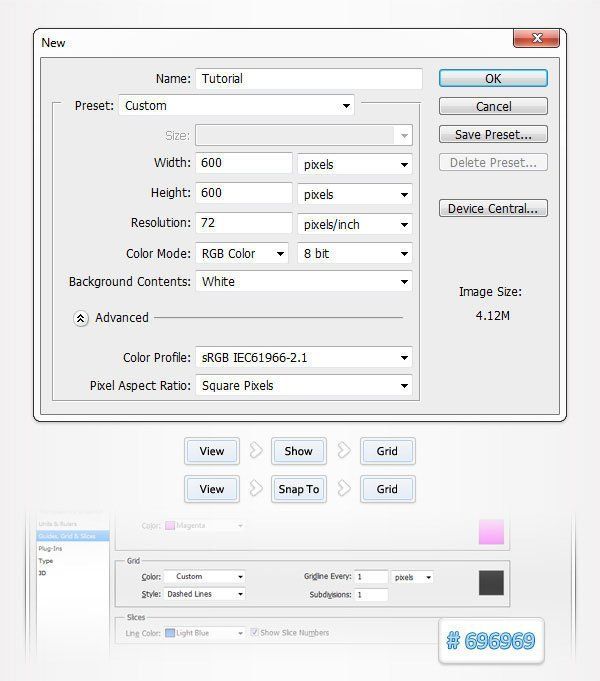Open the Magenta color dropdown
Image resolution: width=600 pixels, height=681 pixels.
pos(205,526)
